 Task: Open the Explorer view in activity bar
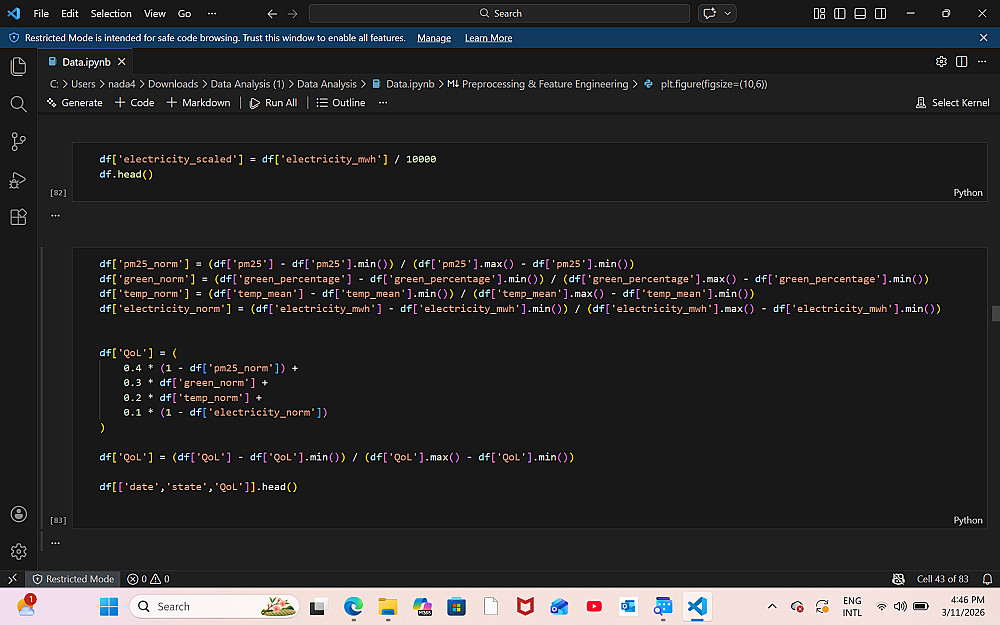18,66
